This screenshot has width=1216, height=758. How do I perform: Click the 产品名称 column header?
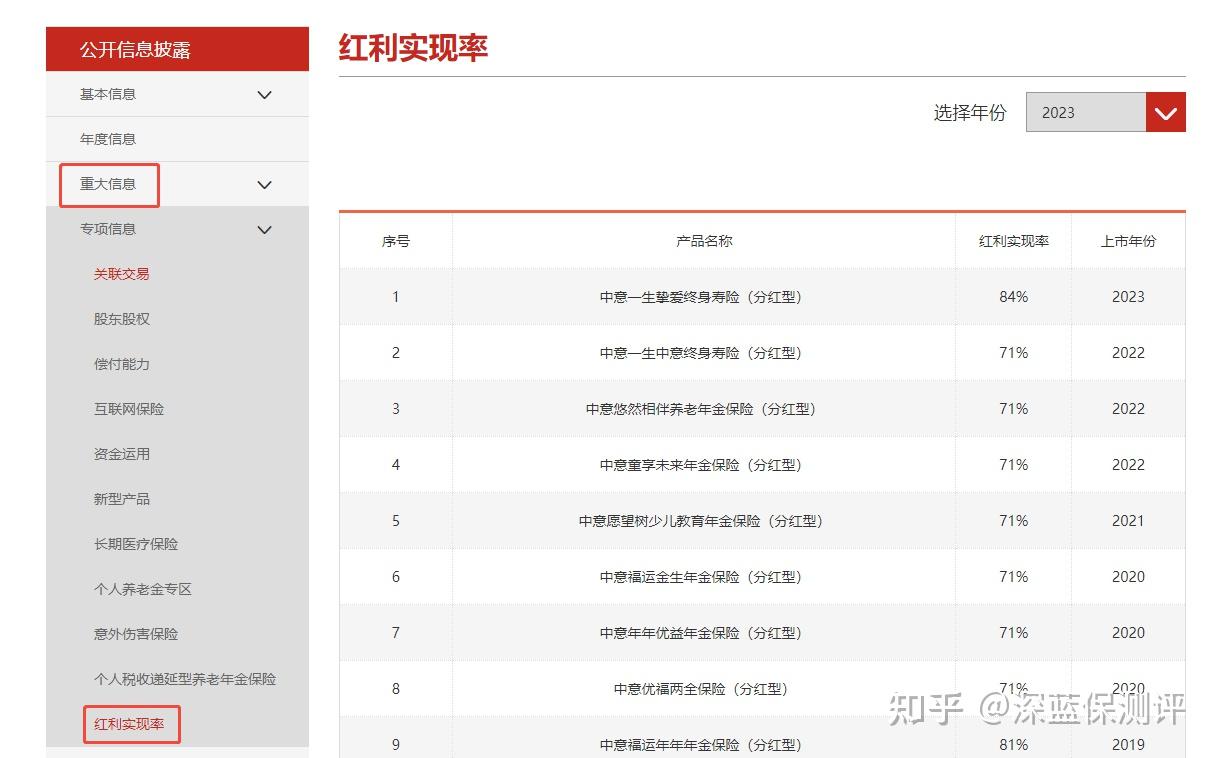tap(704, 241)
